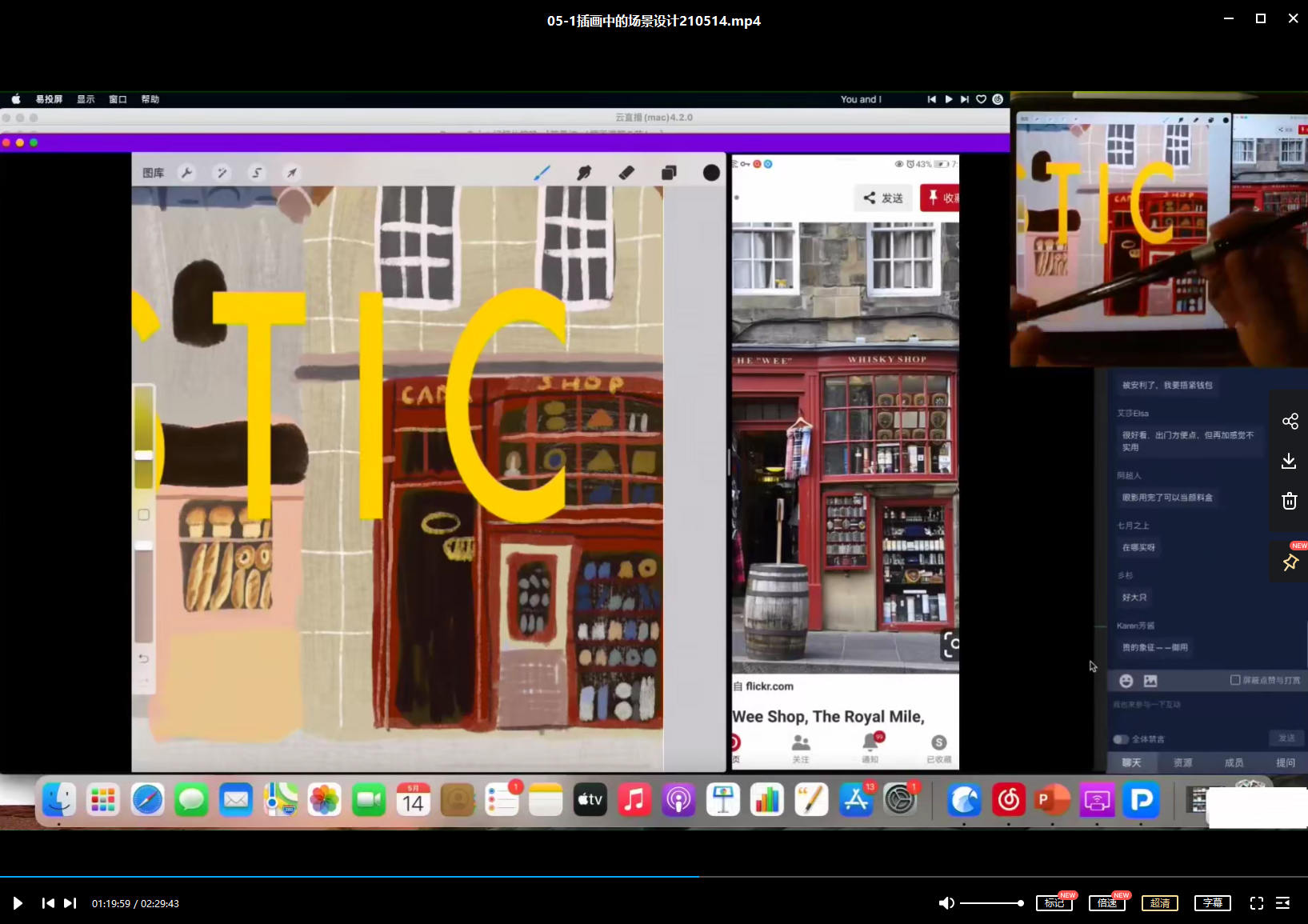The image size is (1308, 924).
Task: Select the Procreate arrow transform tool
Action: click(292, 173)
